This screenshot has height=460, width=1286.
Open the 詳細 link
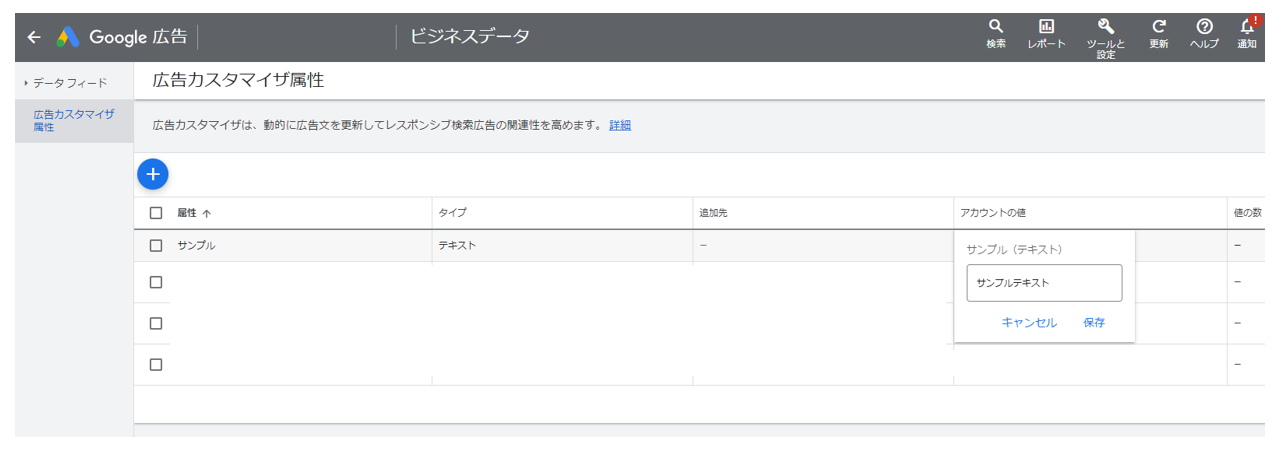(620, 125)
